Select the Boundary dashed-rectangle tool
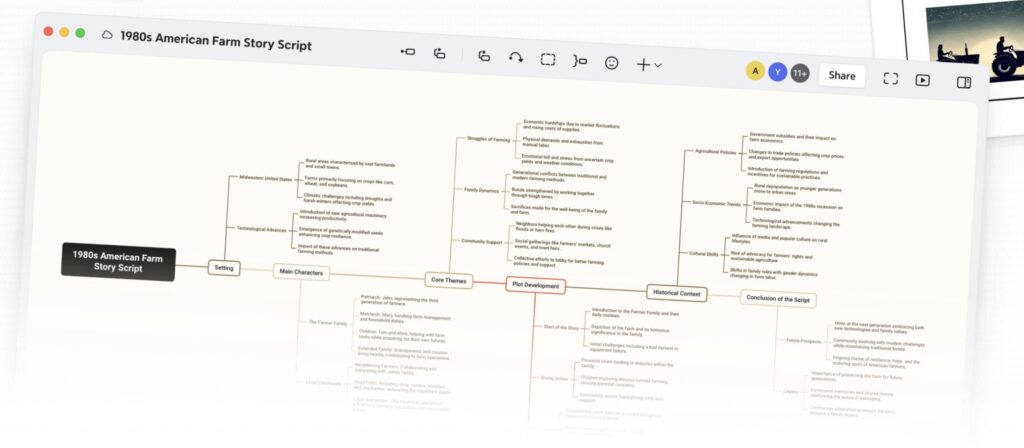The height and width of the screenshot is (448, 1024). [x=547, y=59]
